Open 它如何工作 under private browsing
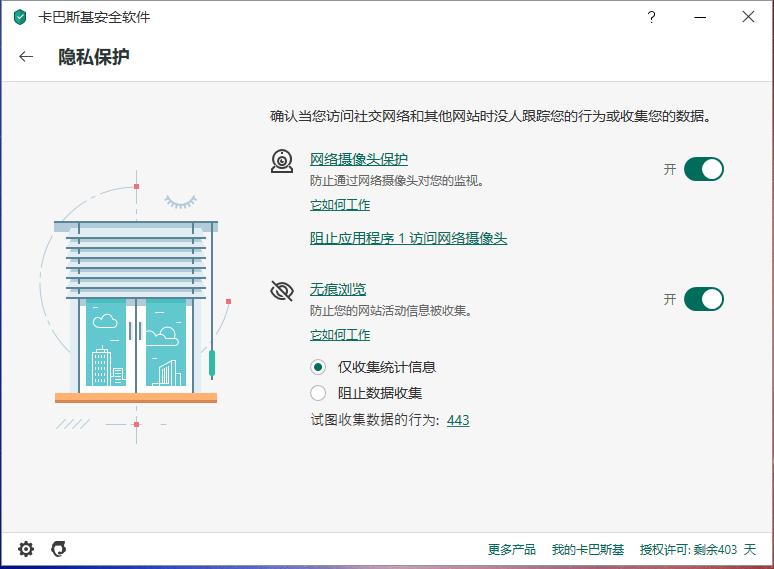774x569 pixels. [x=340, y=335]
